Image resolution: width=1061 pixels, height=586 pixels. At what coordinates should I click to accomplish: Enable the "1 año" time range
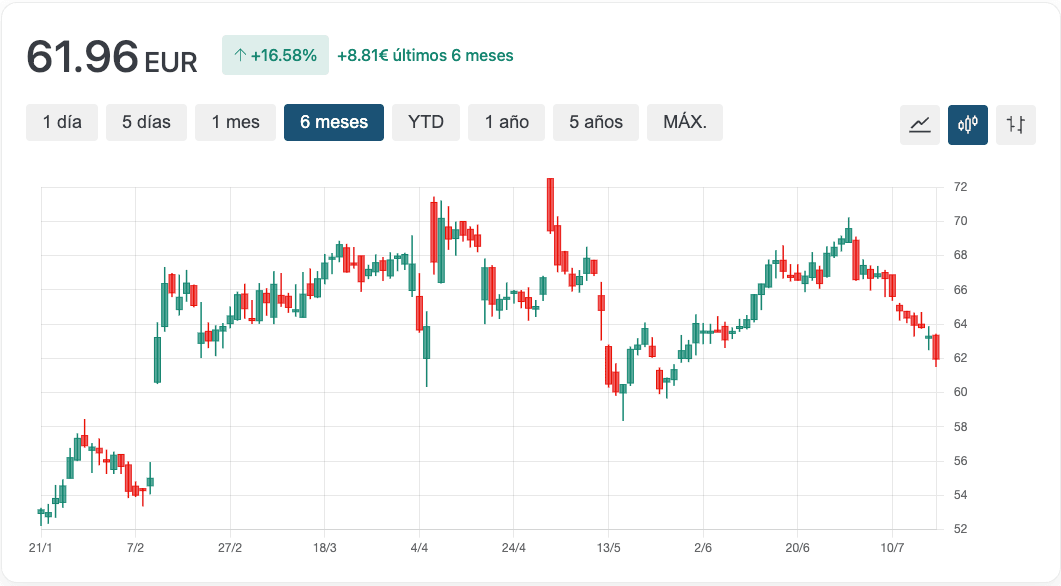506,122
